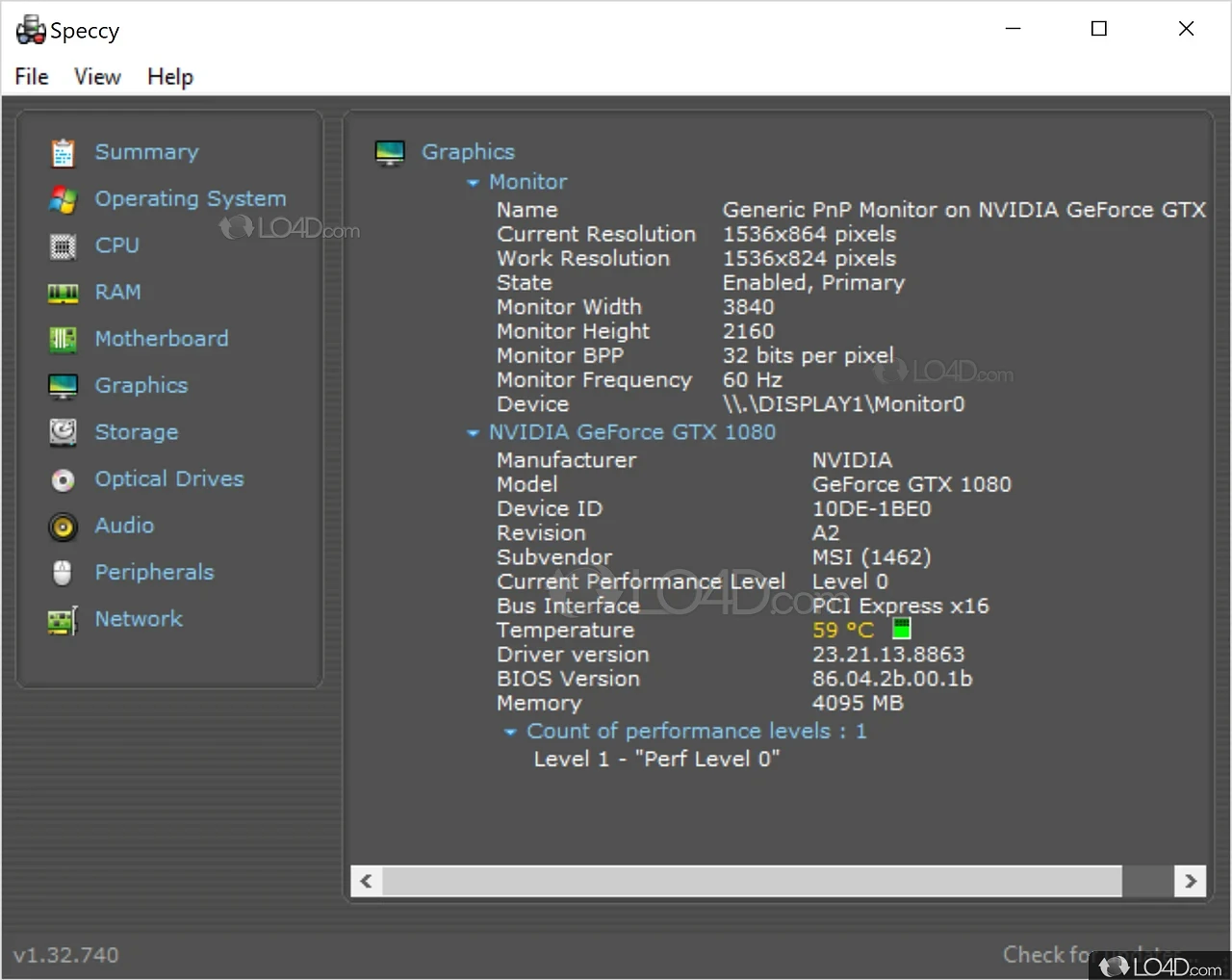Click the Revision value A2
The height and width of the screenshot is (980, 1232).
[x=826, y=533]
